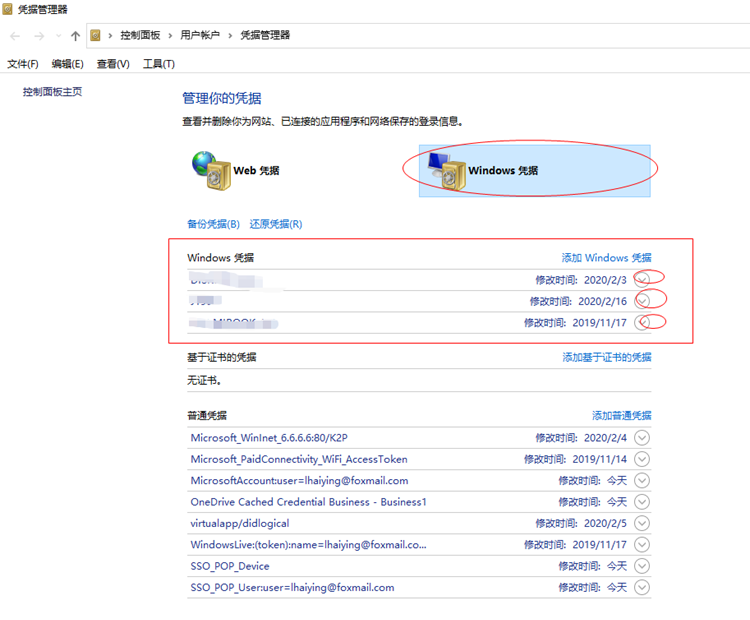Expand the SSO_POP_Device credential chevron
Viewport: 750px width, 620px height.
[642, 566]
